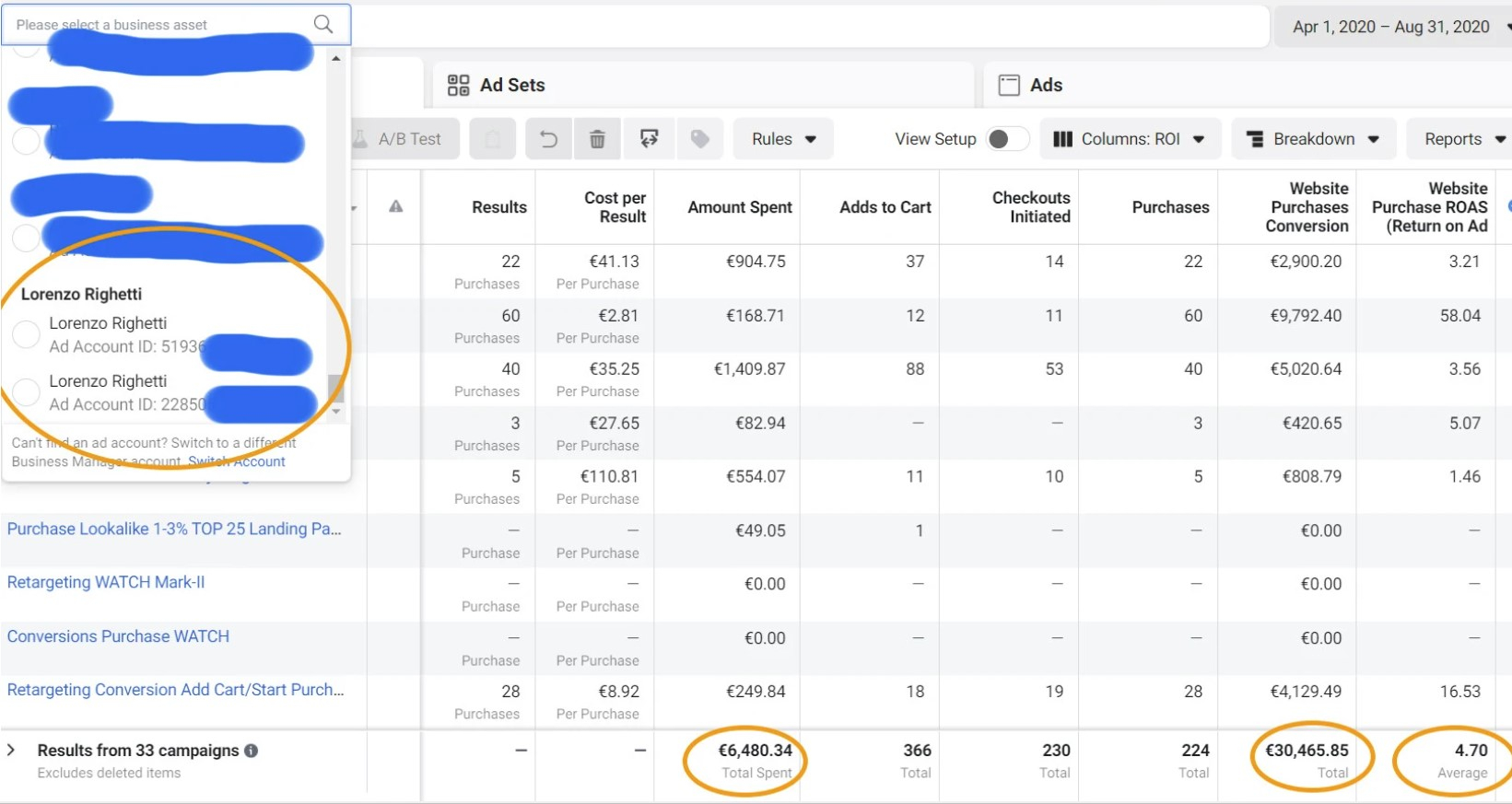
Task: Select Lorenzo Righetti account ID starting 22850
Action: (x=26, y=392)
